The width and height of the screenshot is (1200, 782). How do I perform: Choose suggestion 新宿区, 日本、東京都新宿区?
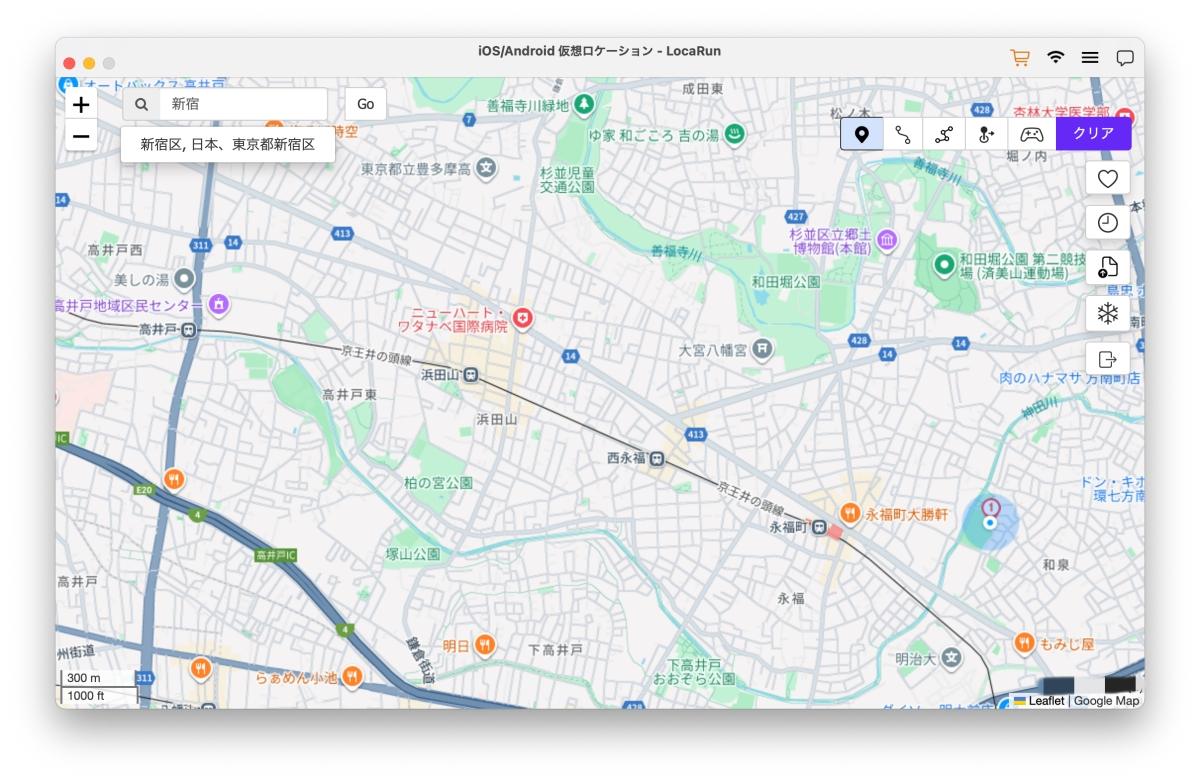pyautogui.click(x=228, y=144)
